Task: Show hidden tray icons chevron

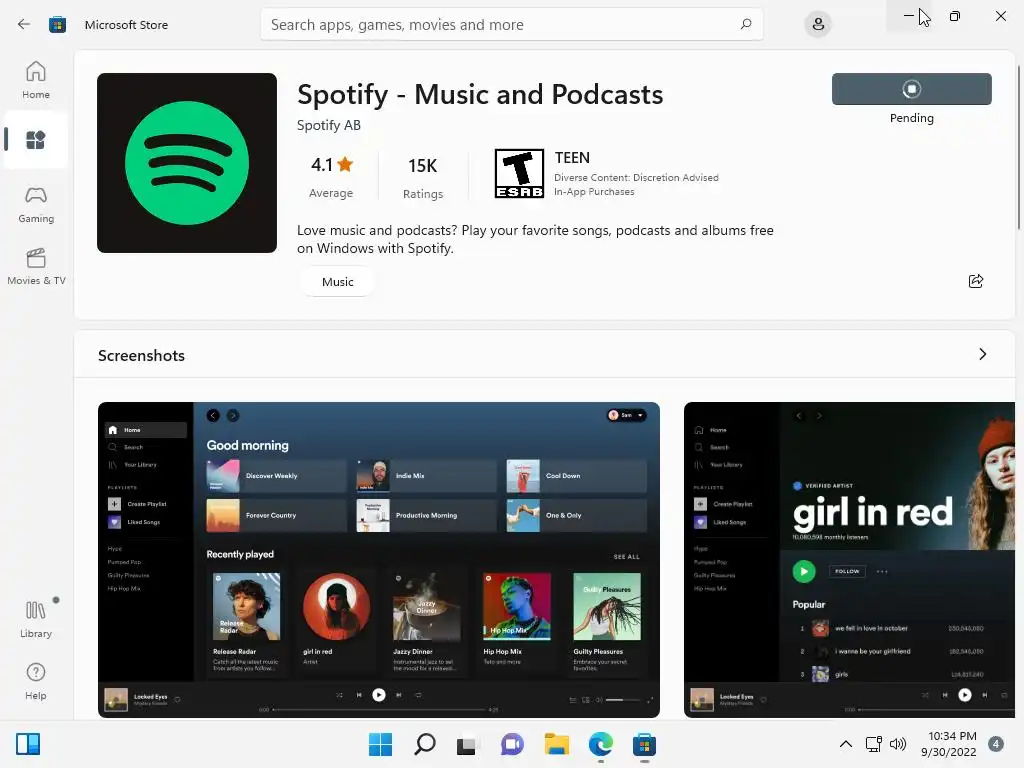Action: (x=846, y=744)
